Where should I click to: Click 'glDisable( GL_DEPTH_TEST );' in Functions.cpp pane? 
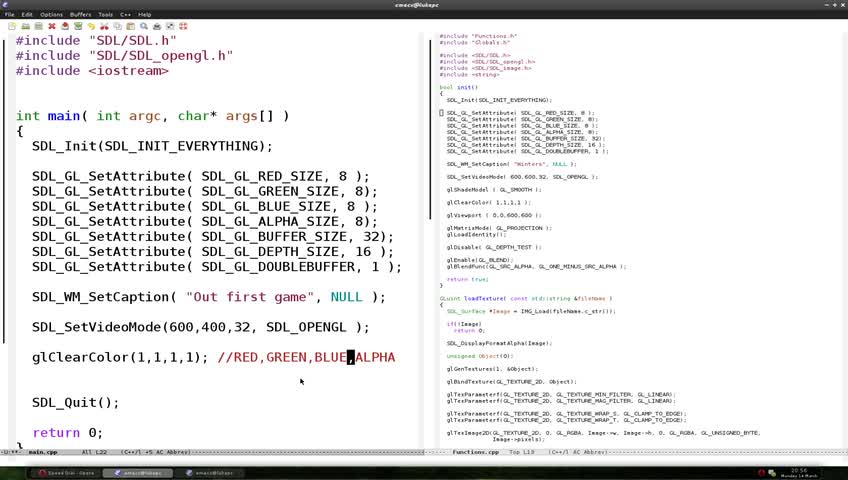coord(494,248)
